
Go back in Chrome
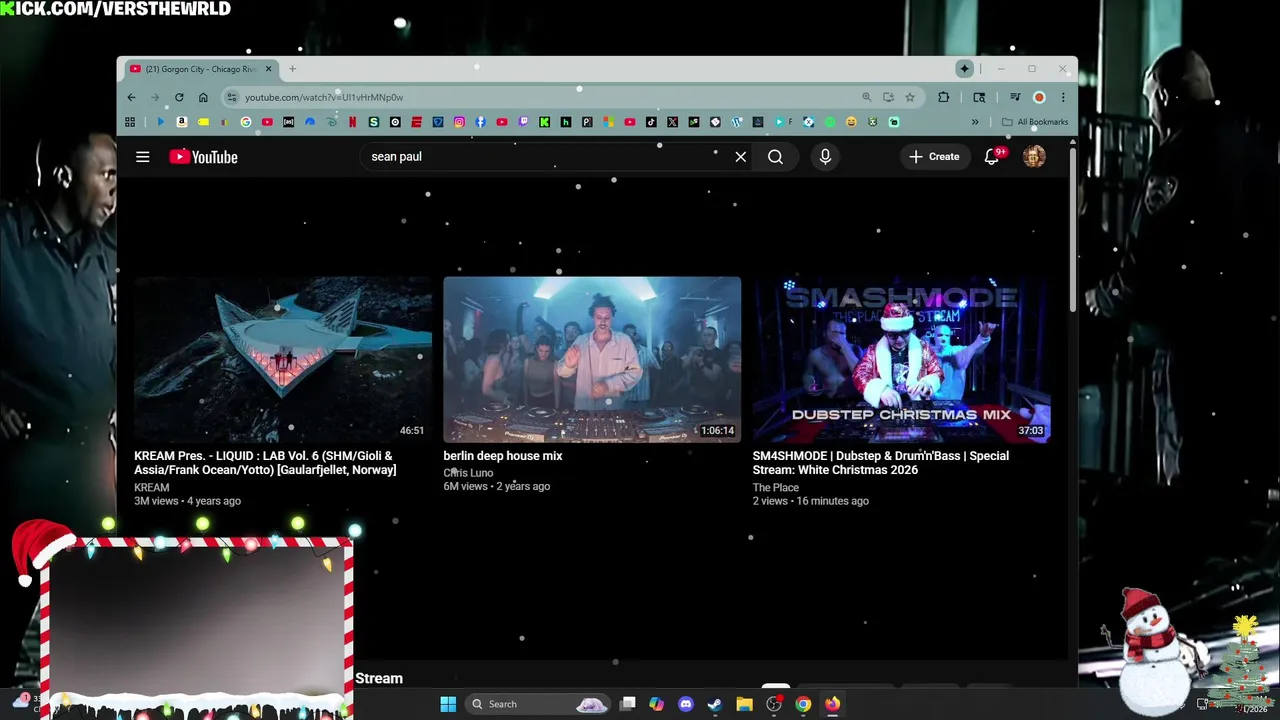coord(131,97)
